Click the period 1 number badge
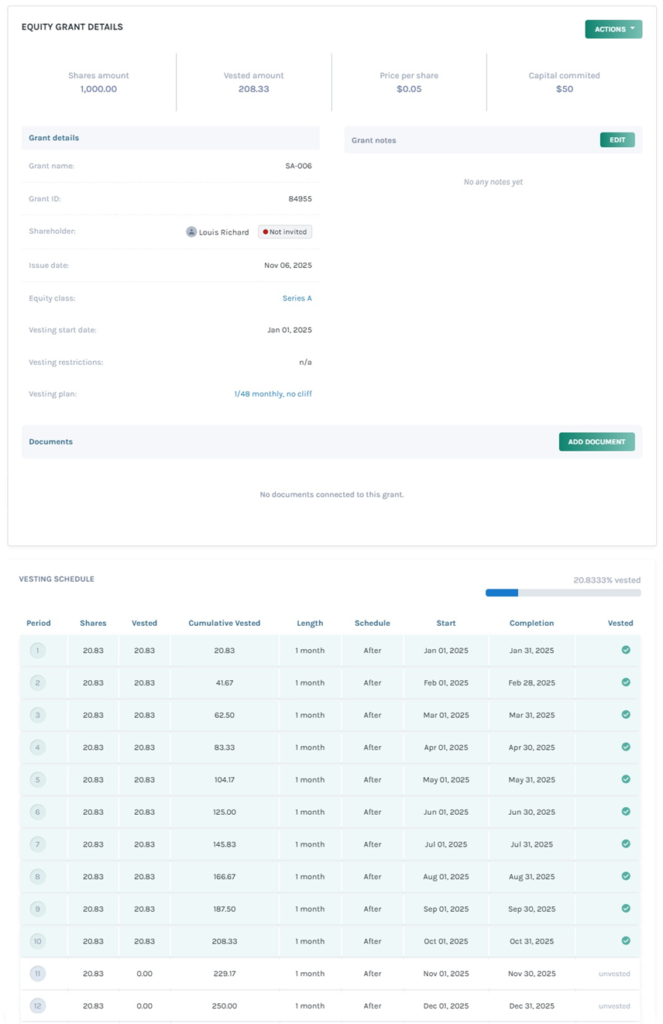This screenshot has height=1024, width=663. [37, 650]
